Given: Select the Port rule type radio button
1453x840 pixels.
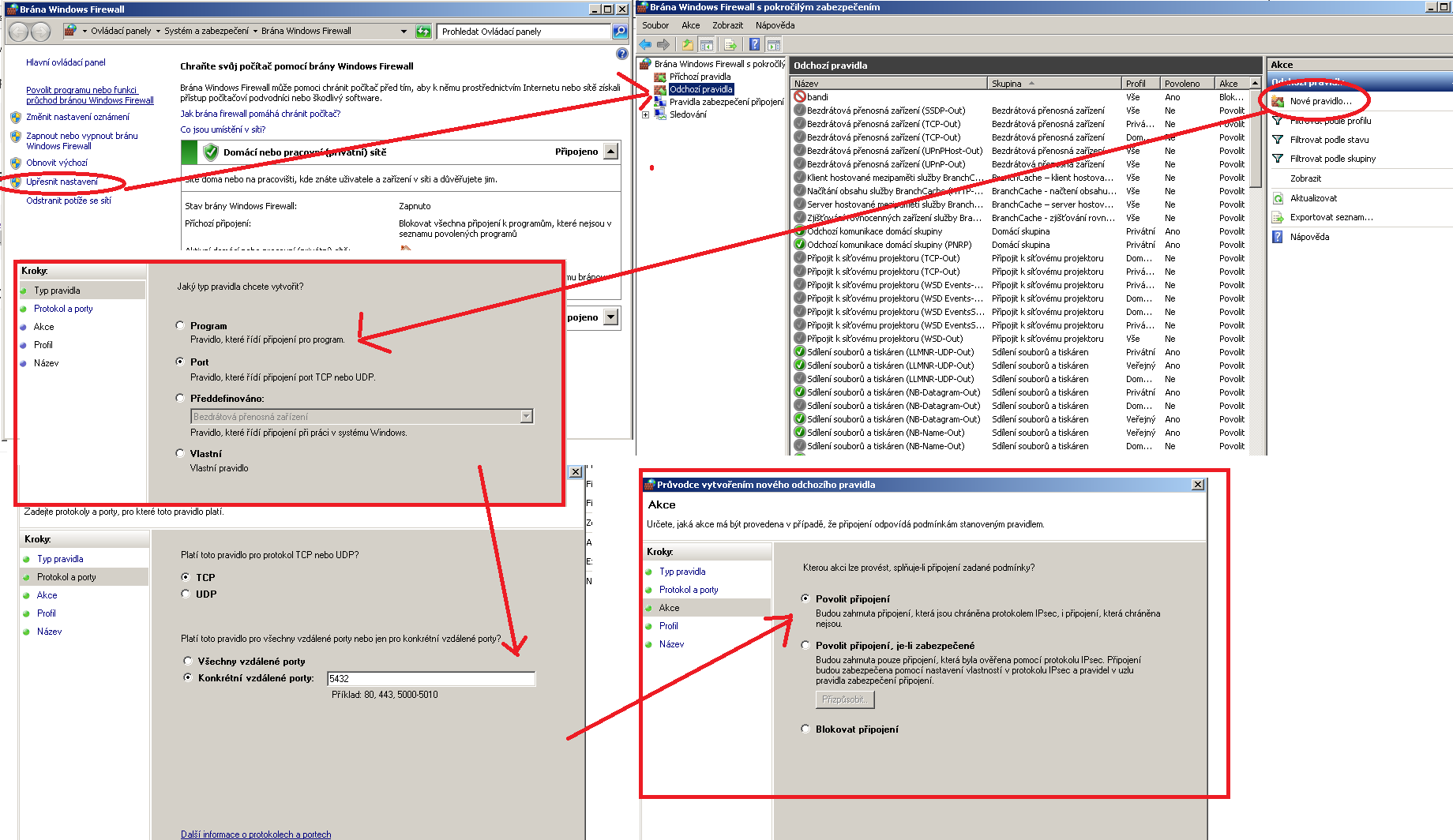Looking at the screenshot, I should click(x=180, y=362).
